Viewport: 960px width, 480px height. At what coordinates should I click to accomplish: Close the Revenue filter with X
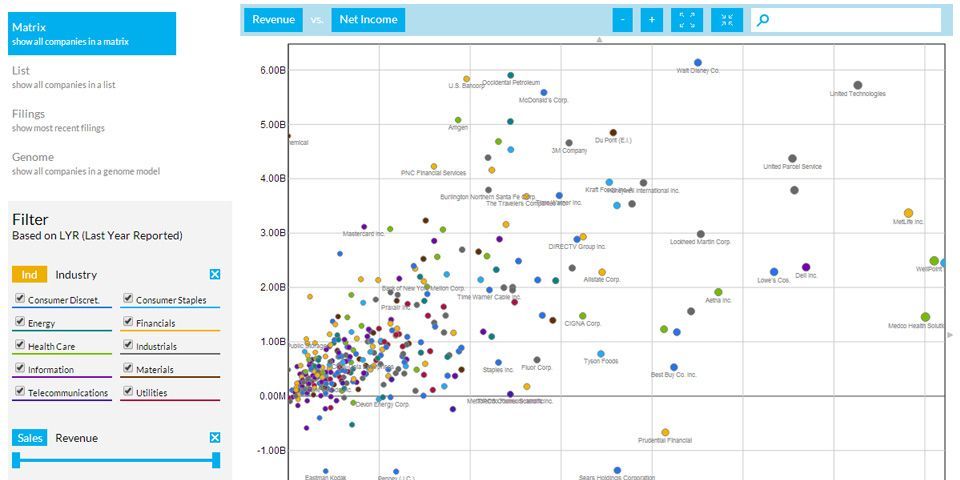[215, 437]
